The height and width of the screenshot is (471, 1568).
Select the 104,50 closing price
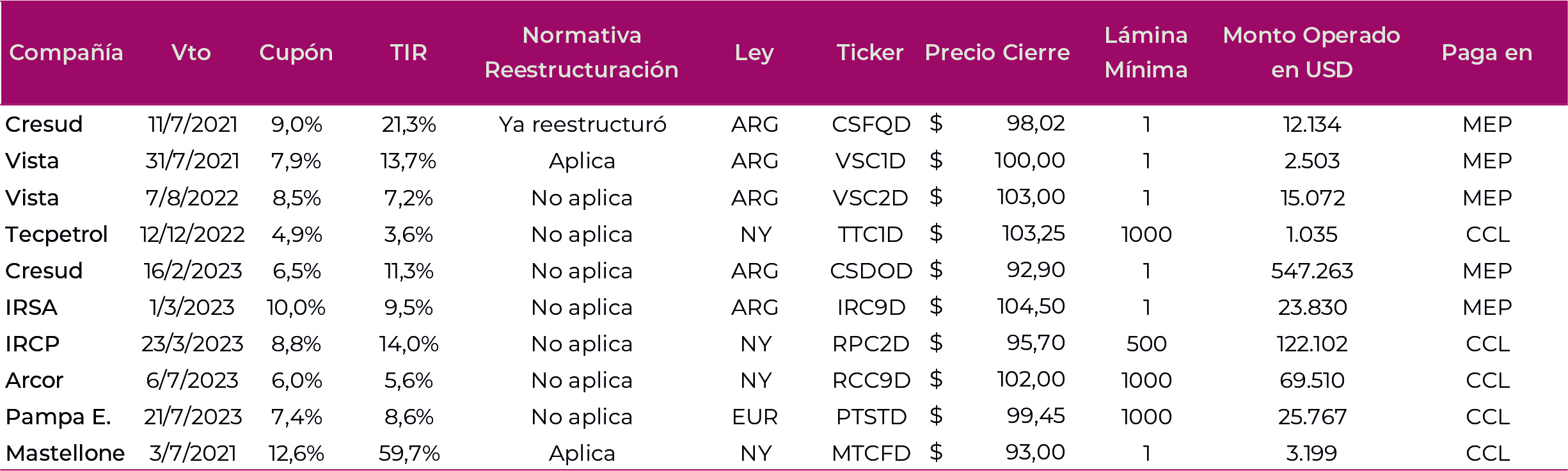pos(1031,307)
